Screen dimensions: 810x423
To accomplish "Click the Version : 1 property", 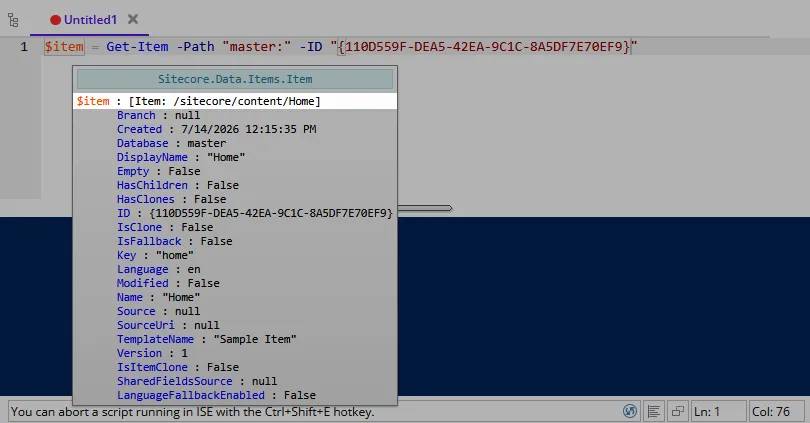I will pyautogui.click(x=152, y=353).
